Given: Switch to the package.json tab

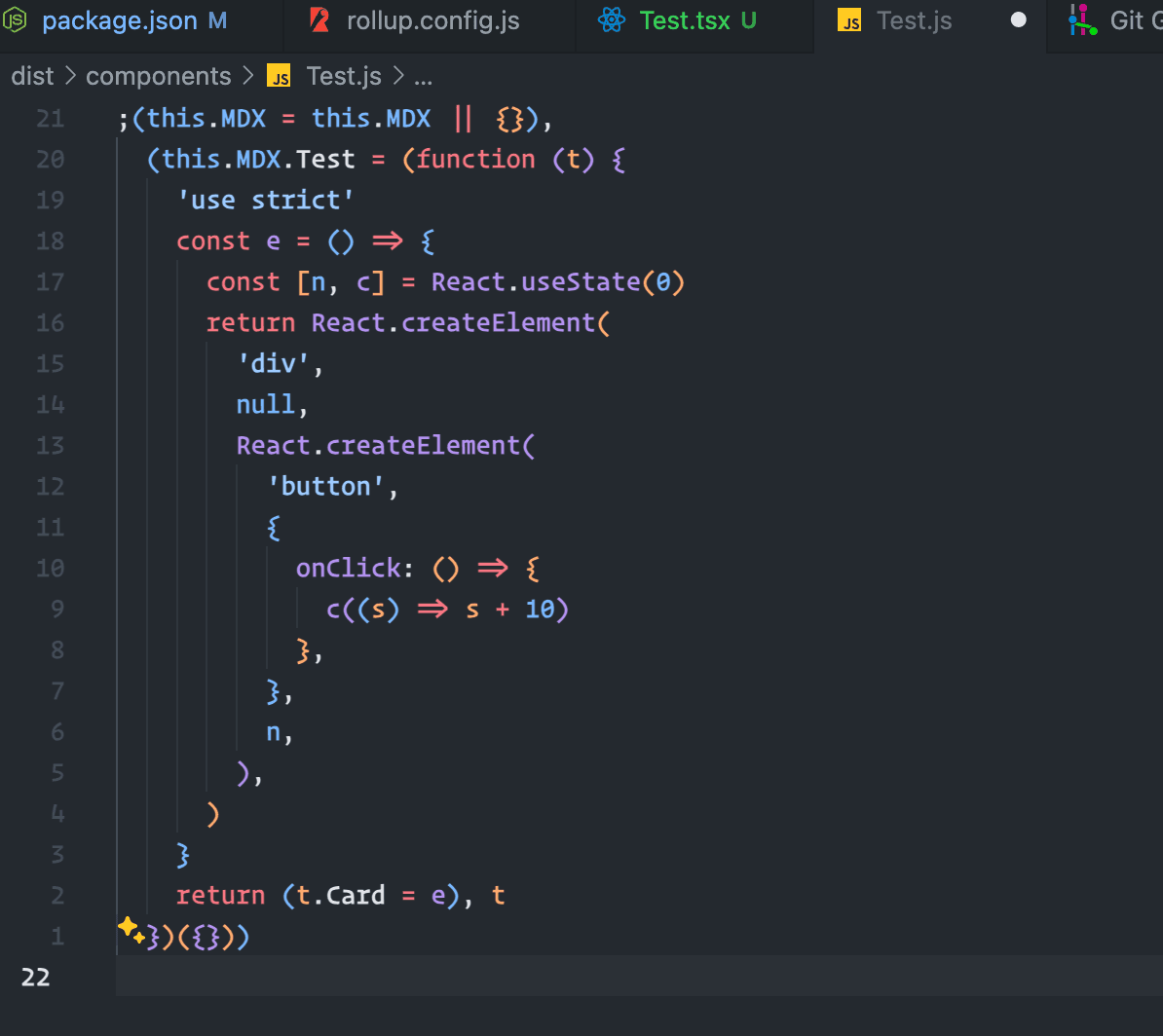Looking at the screenshot, I should tap(120, 20).
